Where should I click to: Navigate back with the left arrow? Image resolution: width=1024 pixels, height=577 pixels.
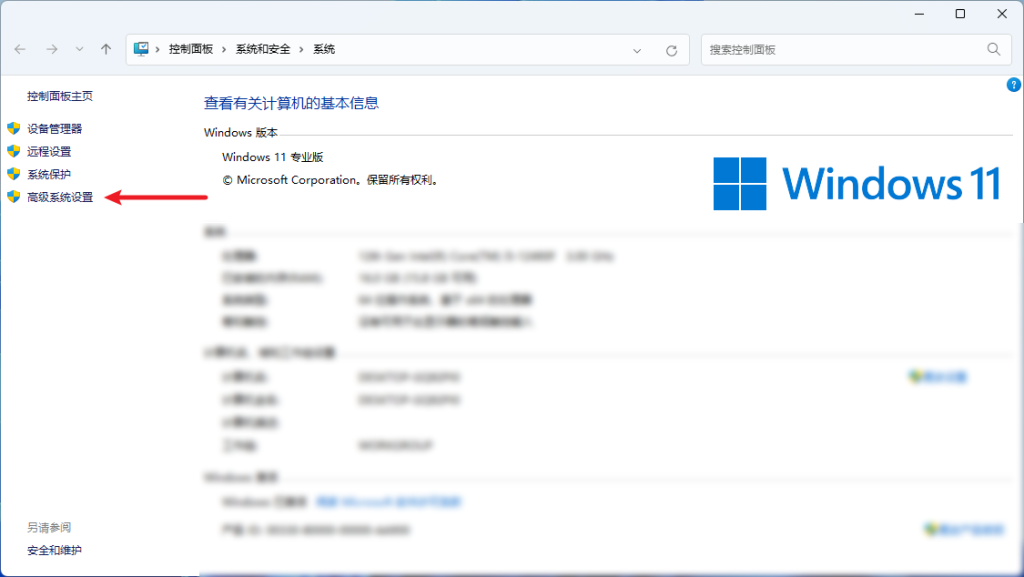tap(21, 48)
